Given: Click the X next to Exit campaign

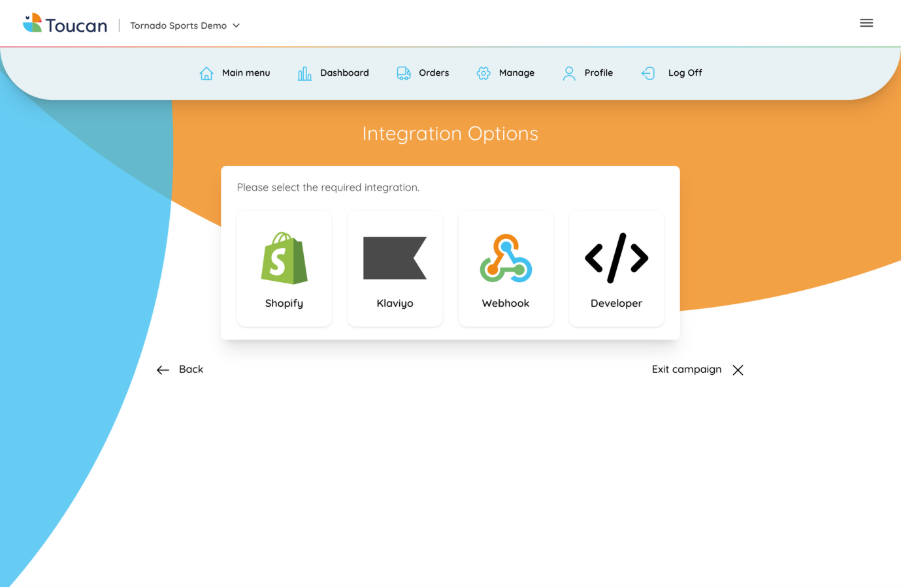Looking at the screenshot, I should pos(738,370).
